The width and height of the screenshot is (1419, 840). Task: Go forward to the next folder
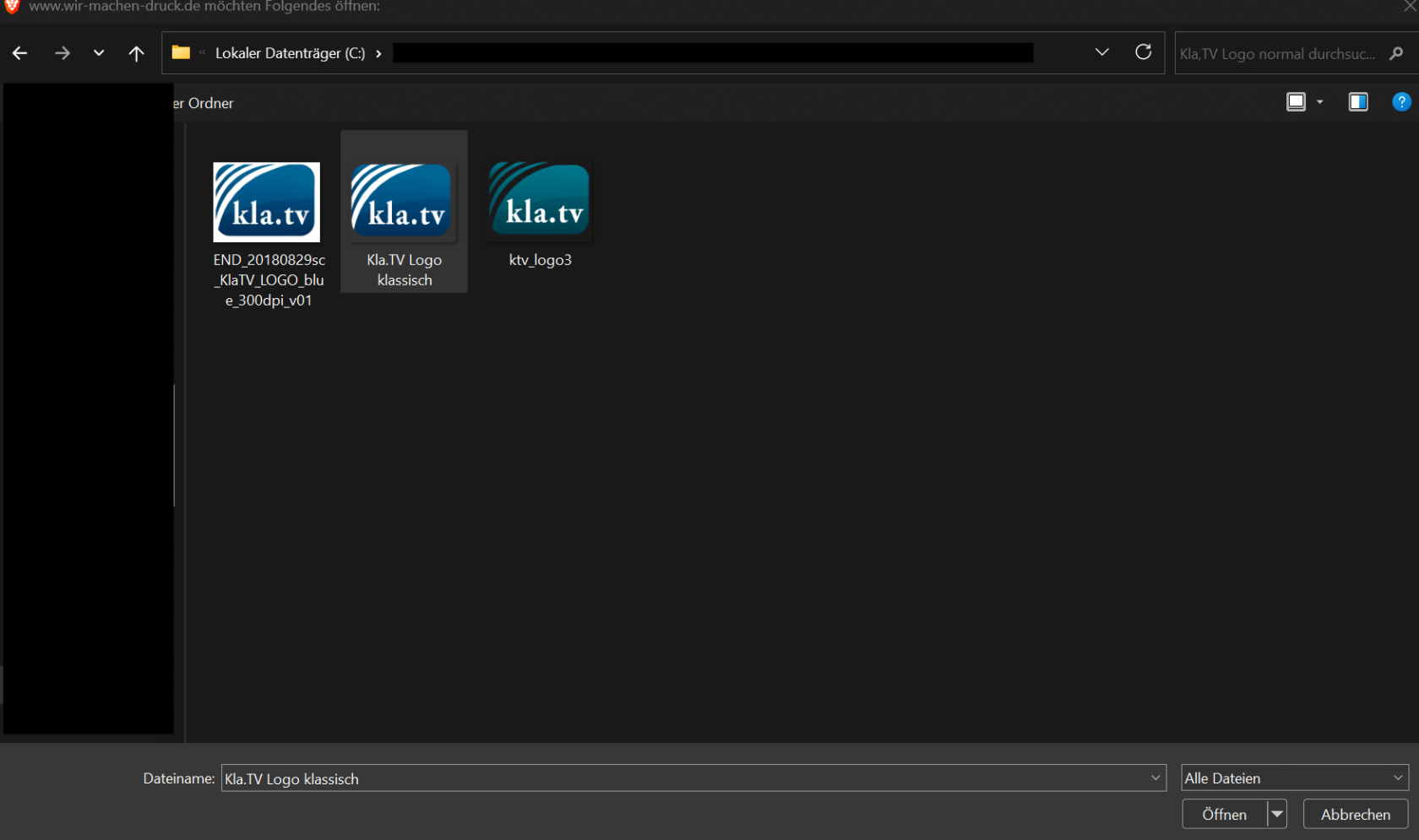[63, 53]
